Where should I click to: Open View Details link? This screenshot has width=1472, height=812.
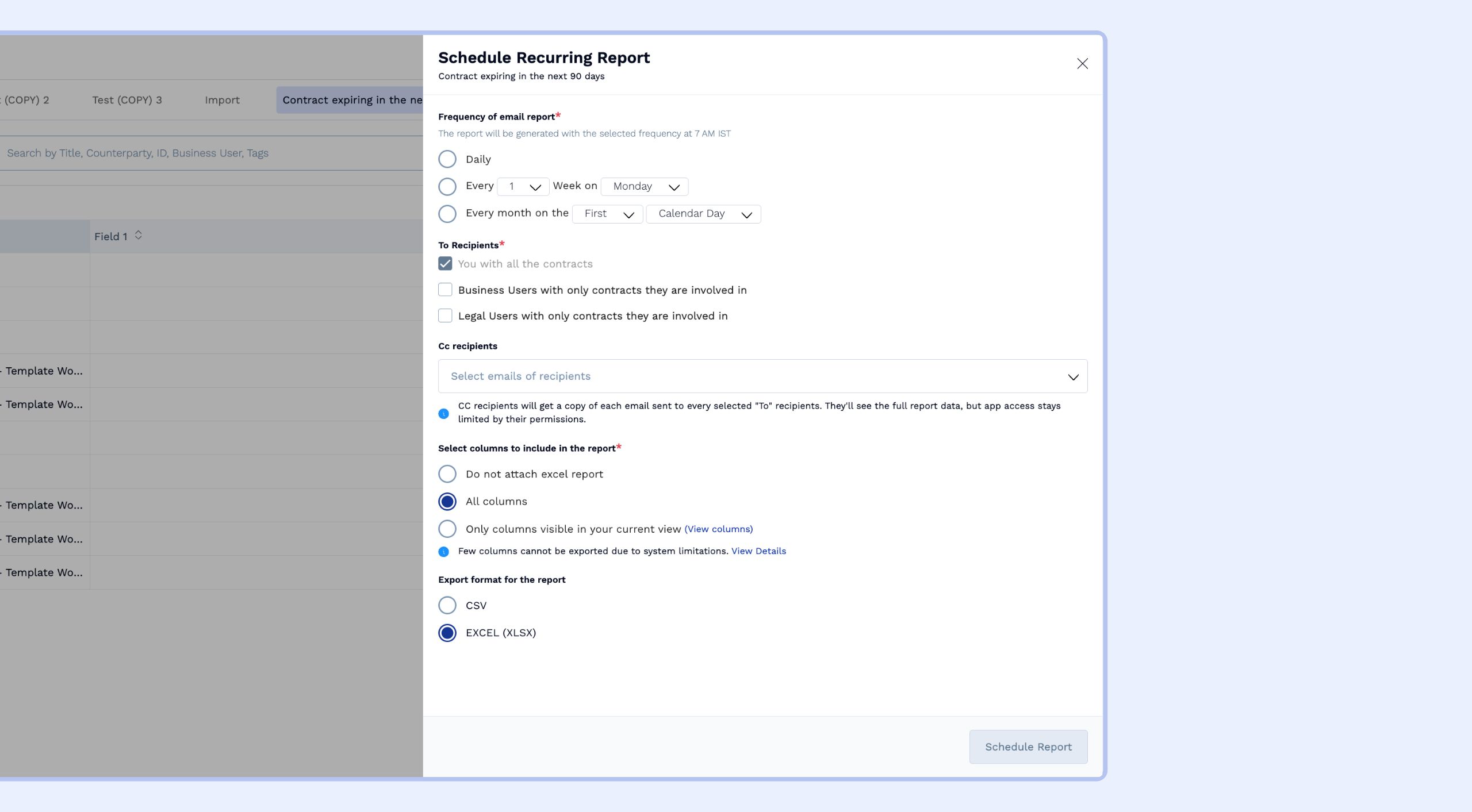(758, 551)
